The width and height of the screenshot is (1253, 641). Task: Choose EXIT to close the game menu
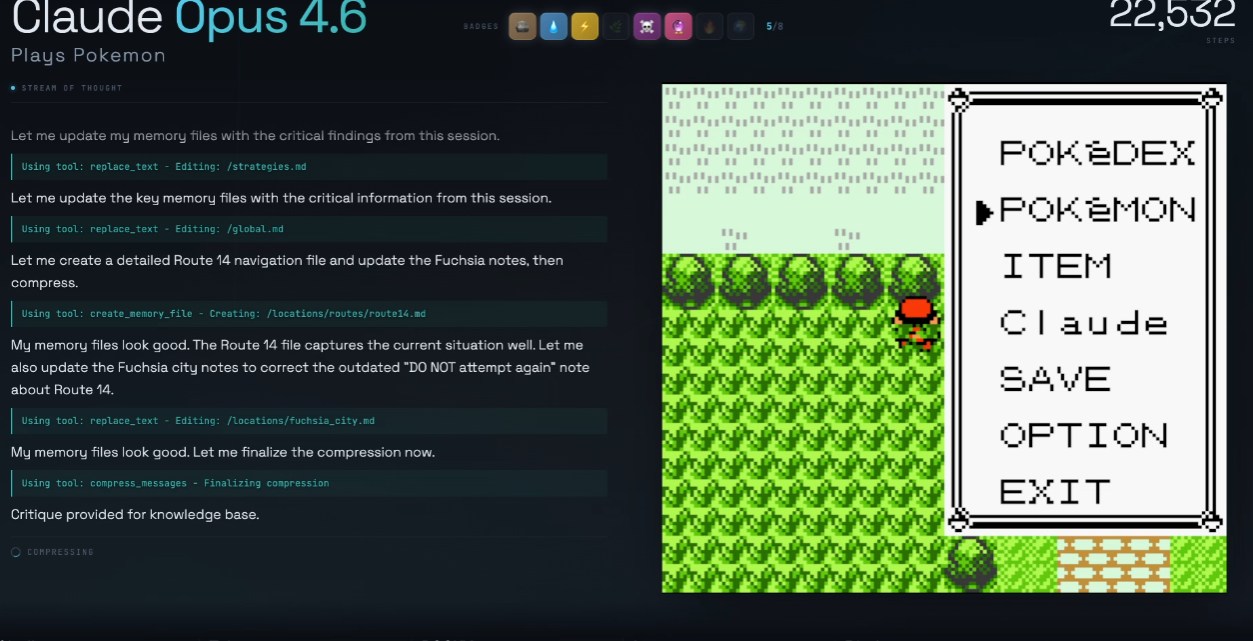tap(1056, 492)
